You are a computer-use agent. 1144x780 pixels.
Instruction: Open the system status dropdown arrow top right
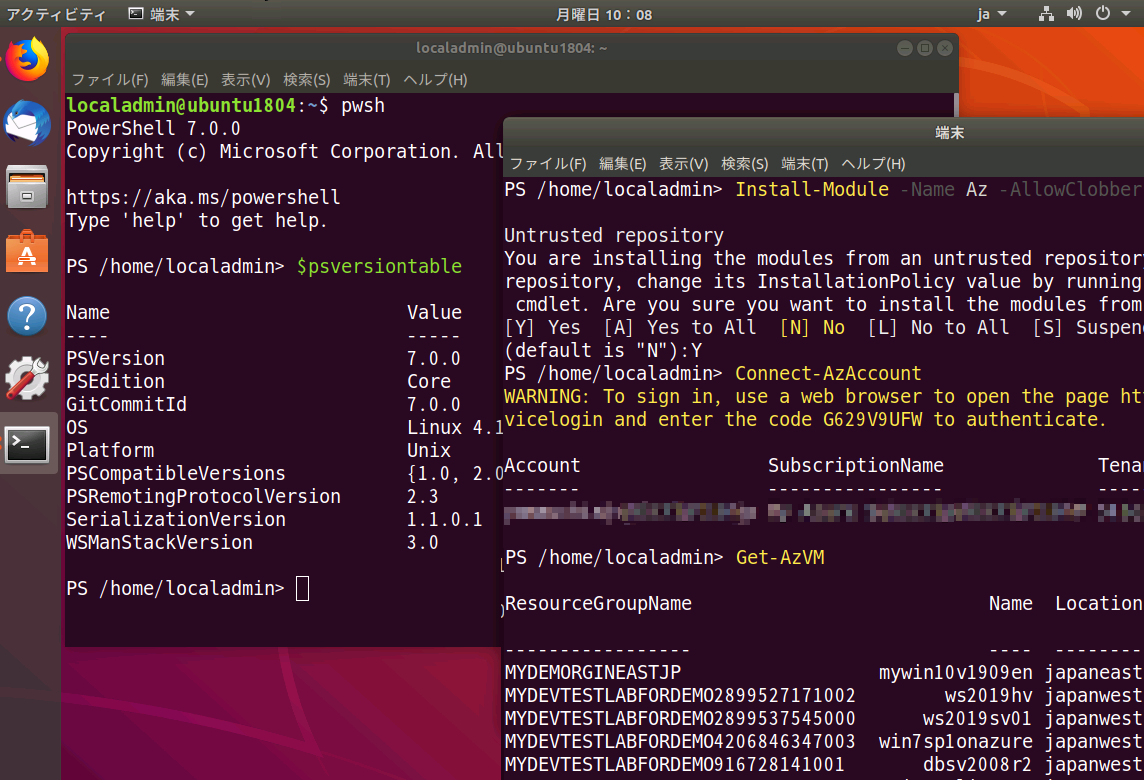coord(1125,14)
